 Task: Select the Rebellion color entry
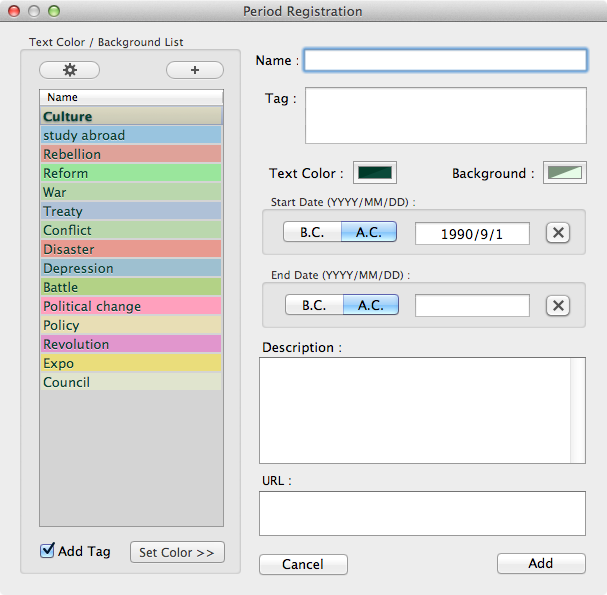(x=130, y=154)
